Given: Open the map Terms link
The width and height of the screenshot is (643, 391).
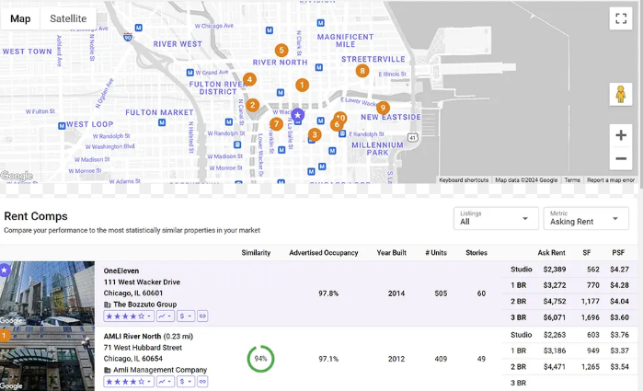Looking at the screenshot, I should 572,180.
